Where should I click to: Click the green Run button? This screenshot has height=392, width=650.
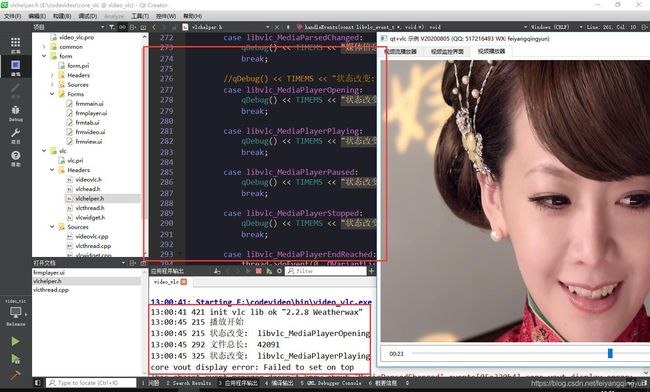[15, 341]
